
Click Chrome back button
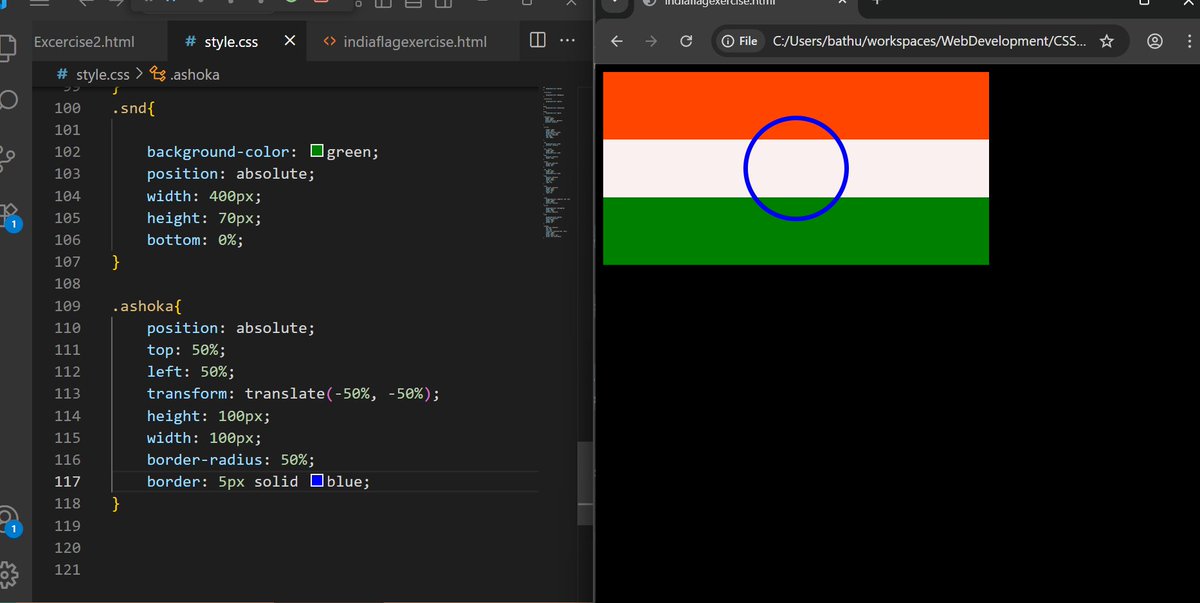617,41
